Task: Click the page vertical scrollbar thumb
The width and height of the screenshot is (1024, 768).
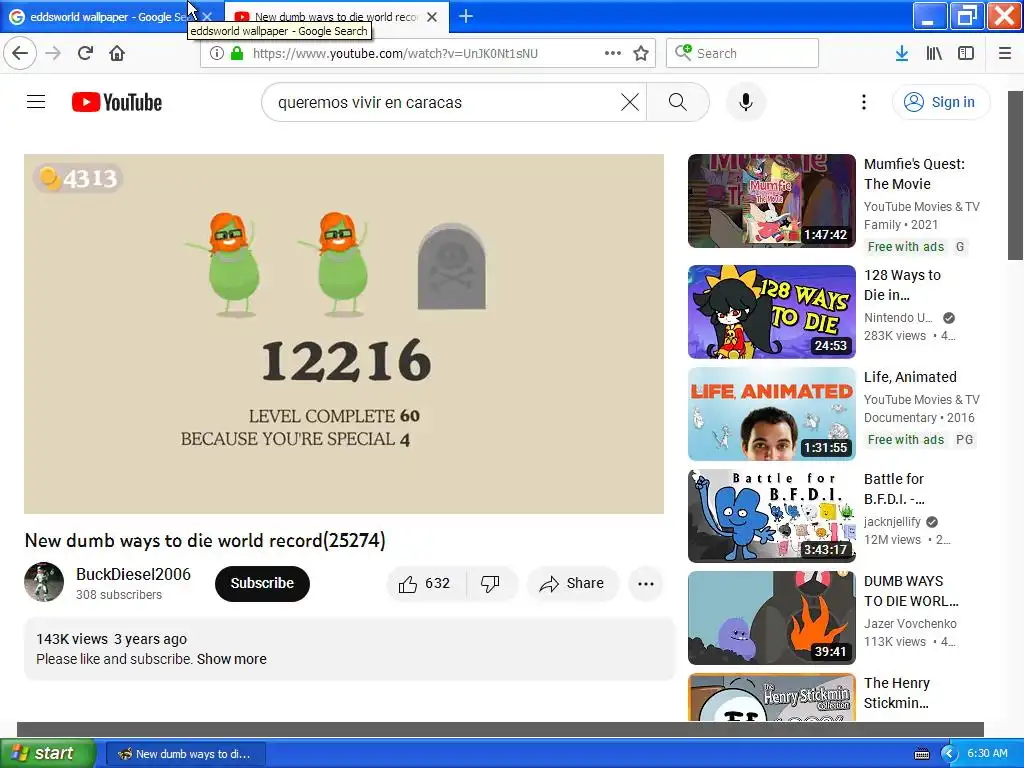Action: click(1016, 175)
